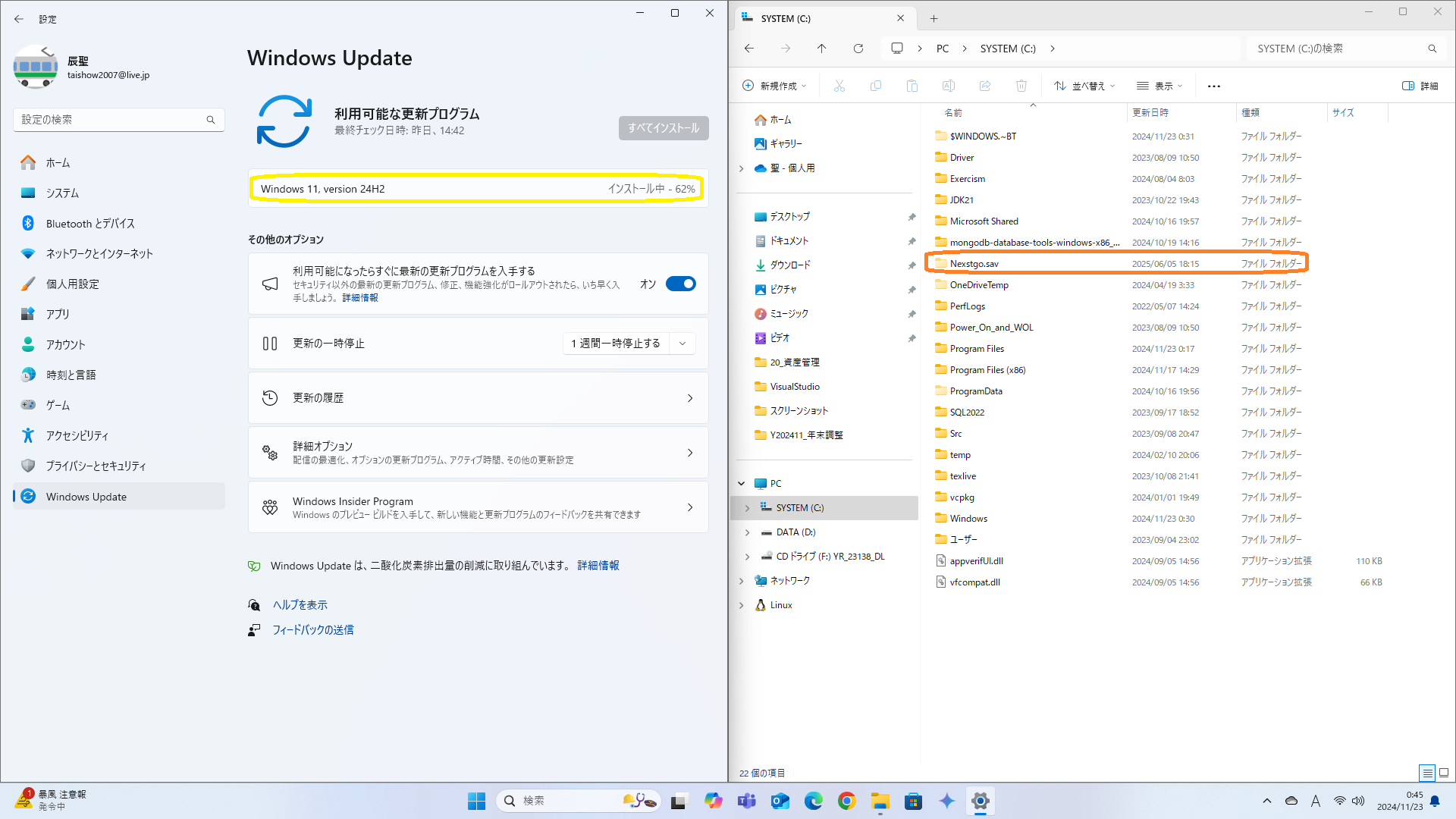Click the Rename icon in Explorer toolbar
The image size is (1456, 819).
(948, 86)
